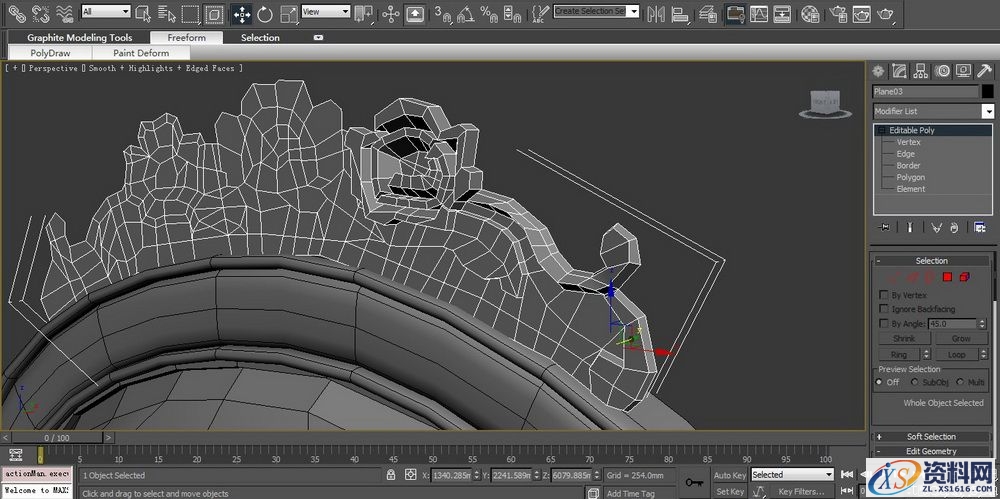Click the Select by Name icon
Image resolution: width=1000 pixels, height=499 pixels.
[165, 13]
